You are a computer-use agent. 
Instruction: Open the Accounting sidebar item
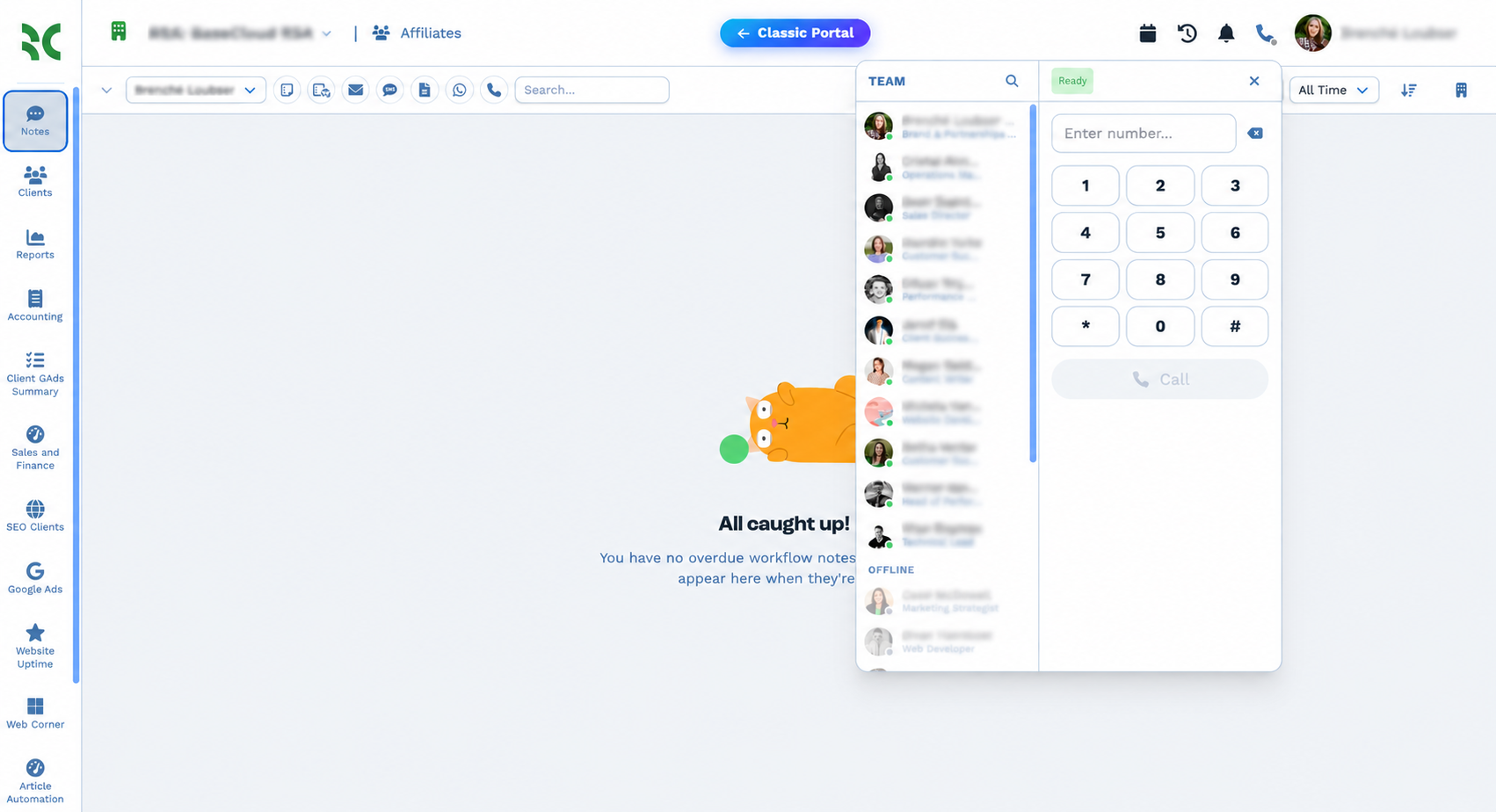pos(35,305)
